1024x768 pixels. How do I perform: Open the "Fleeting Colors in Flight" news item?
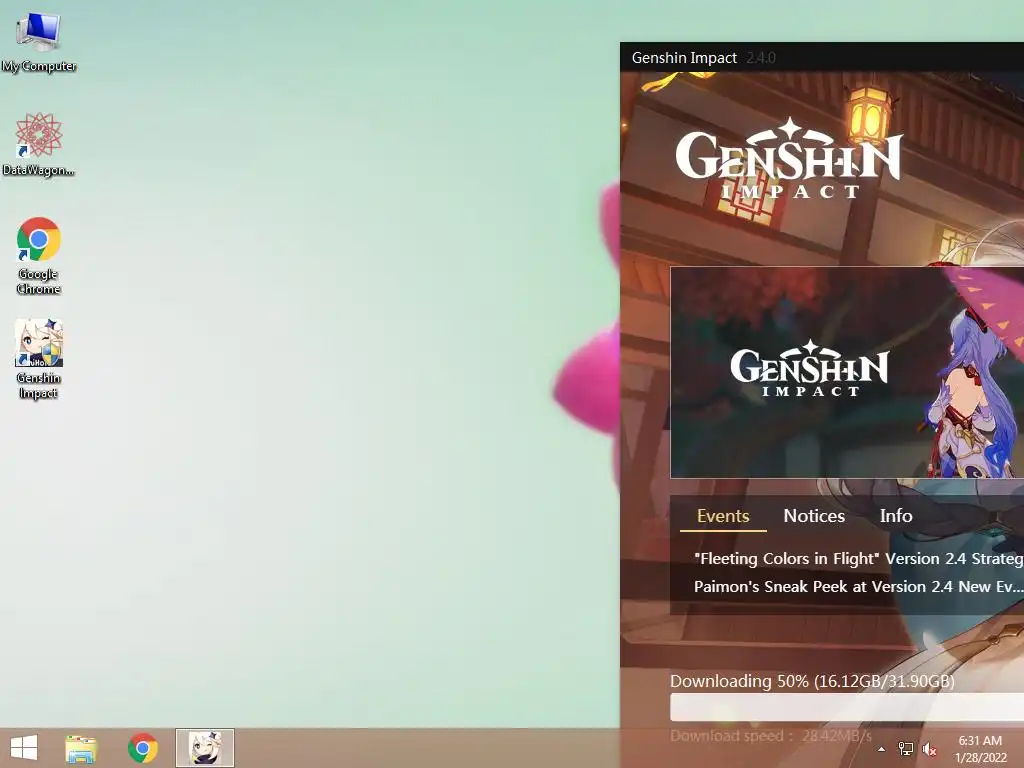[x=858, y=558]
